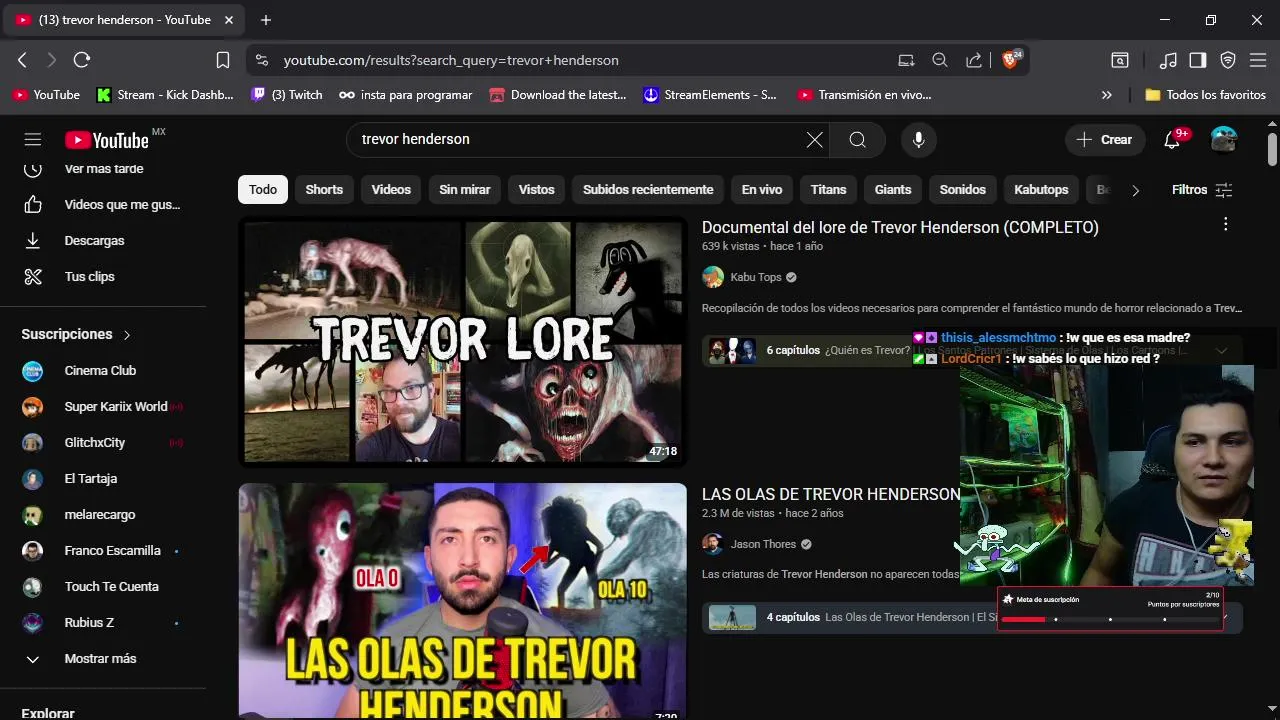The image size is (1280, 720).
Task: Toggle the browser sidebar panel icon
Action: coord(1198,60)
